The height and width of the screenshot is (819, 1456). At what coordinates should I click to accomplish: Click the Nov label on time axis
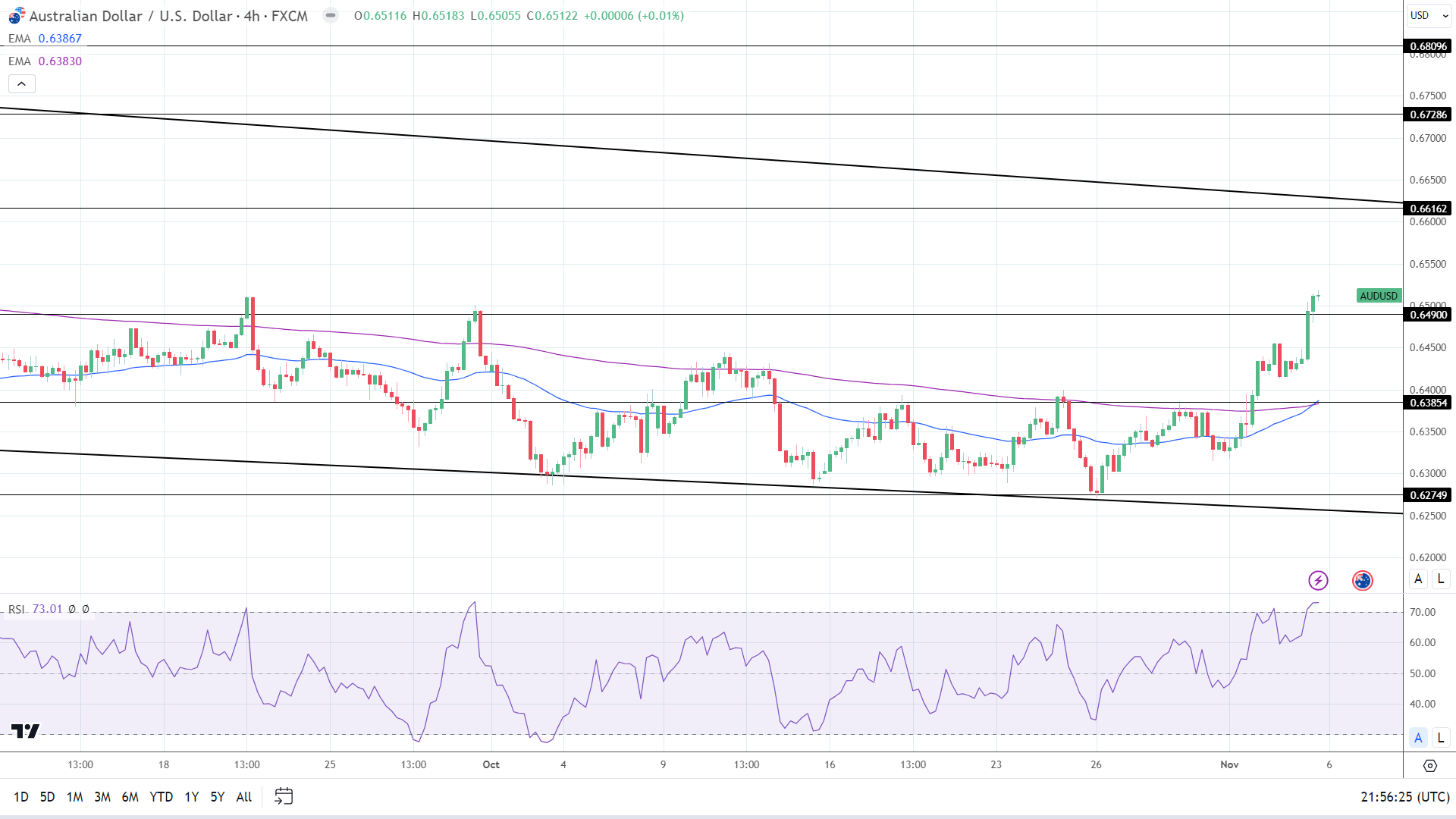(x=1229, y=764)
